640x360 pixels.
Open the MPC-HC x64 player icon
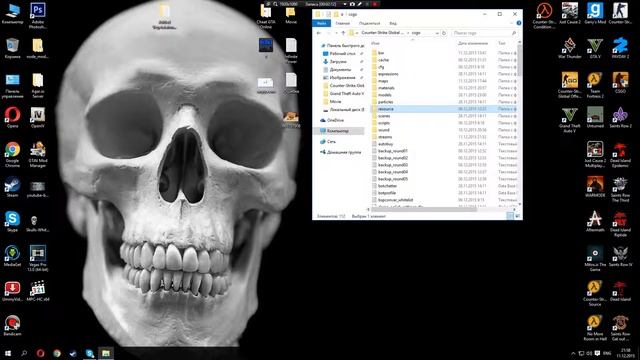click(38, 291)
